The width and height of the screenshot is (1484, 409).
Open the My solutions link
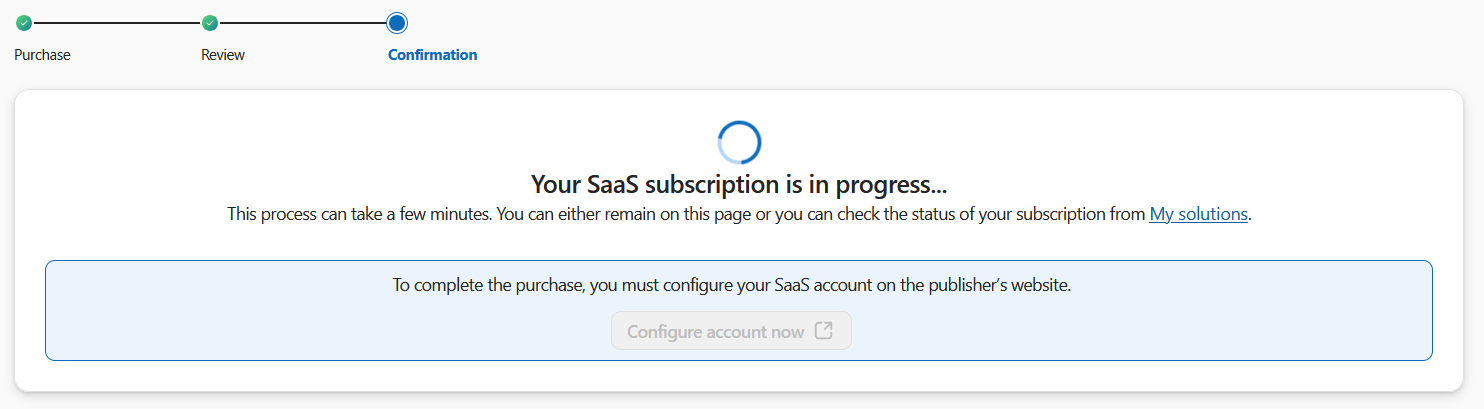pos(1198,214)
